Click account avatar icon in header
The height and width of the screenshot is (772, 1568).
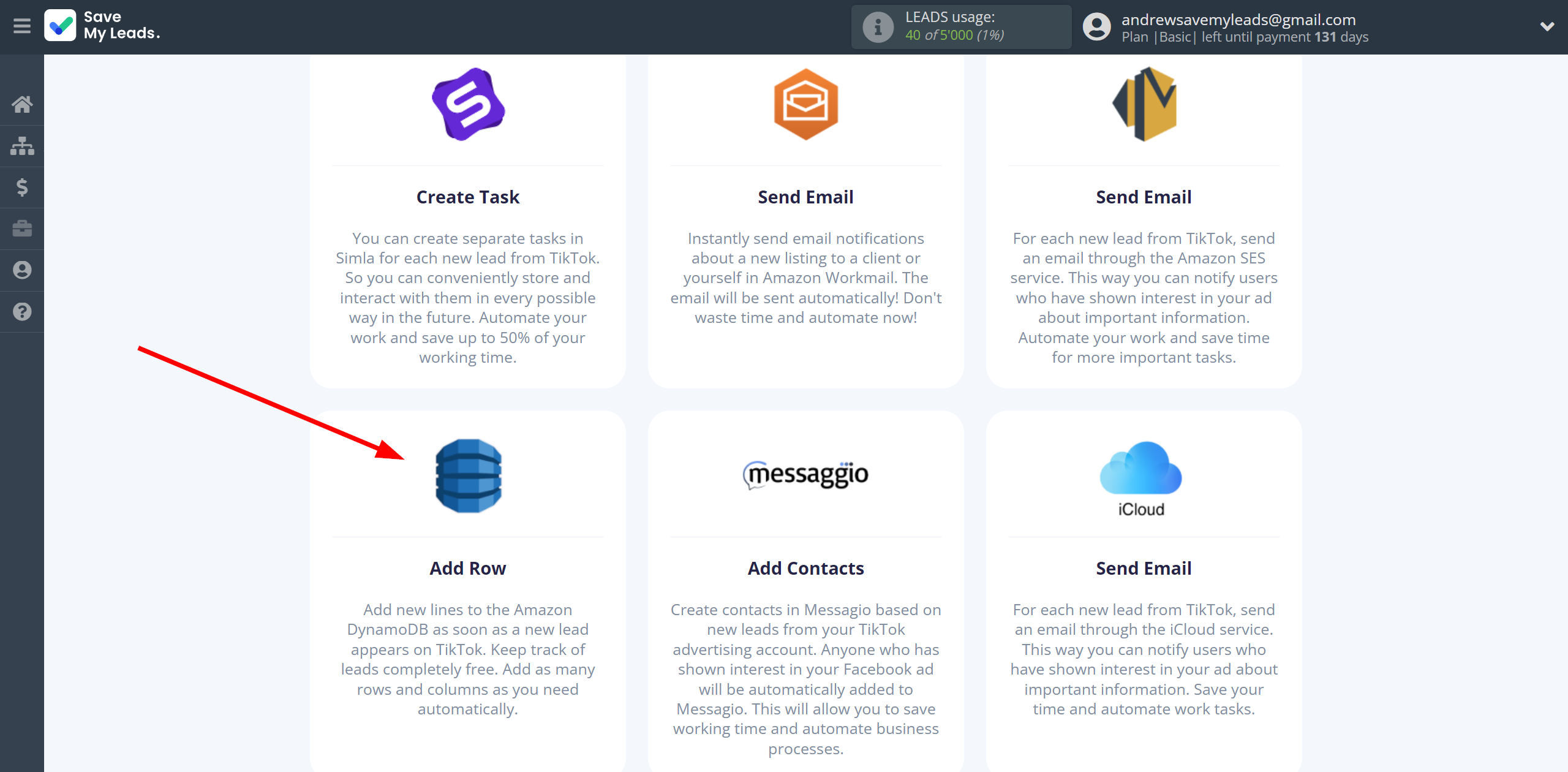[1096, 27]
